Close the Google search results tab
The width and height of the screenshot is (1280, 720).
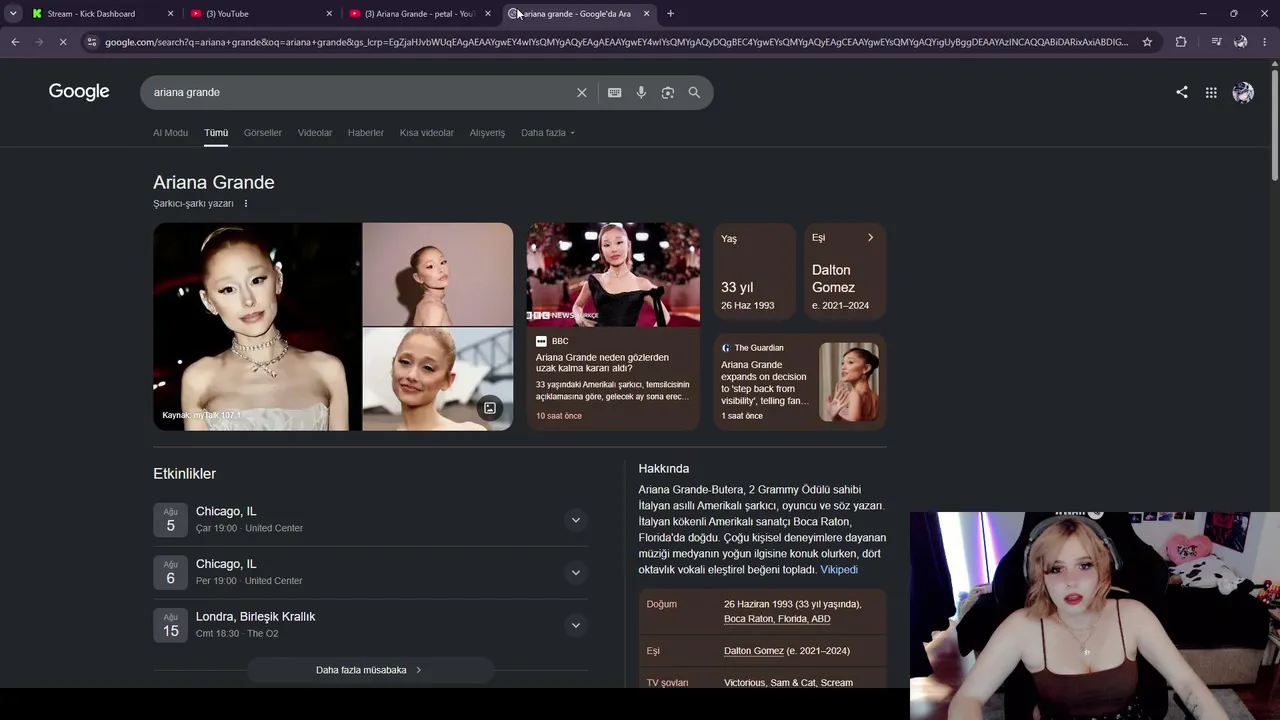pos(646,14)
